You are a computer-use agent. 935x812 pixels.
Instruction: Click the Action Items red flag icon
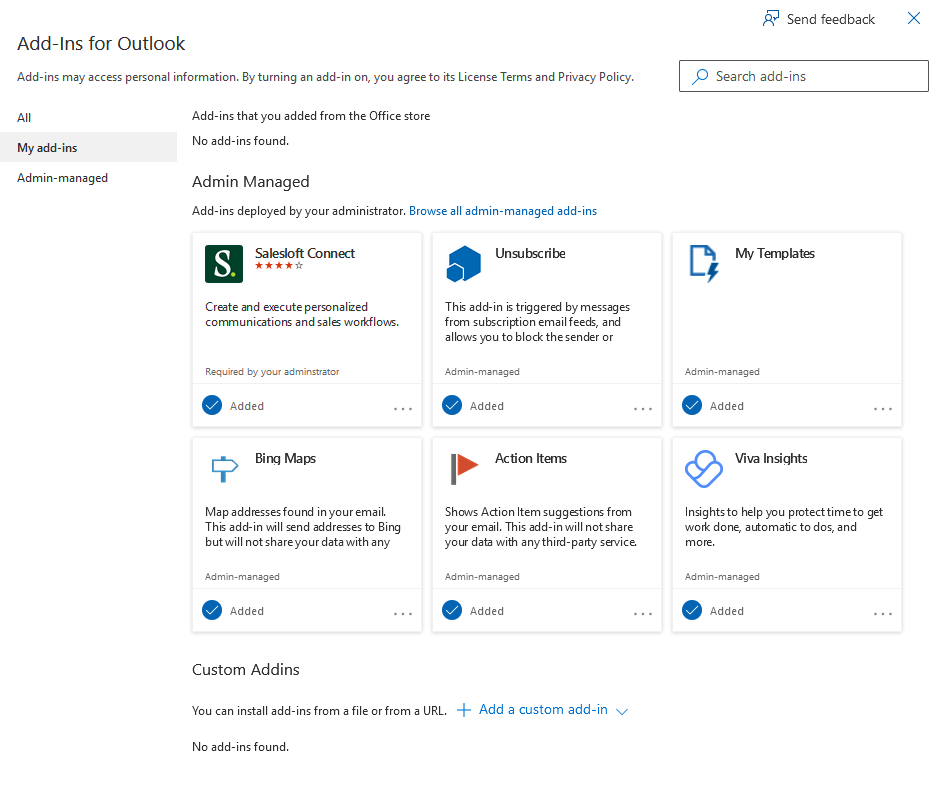(465, 469)
